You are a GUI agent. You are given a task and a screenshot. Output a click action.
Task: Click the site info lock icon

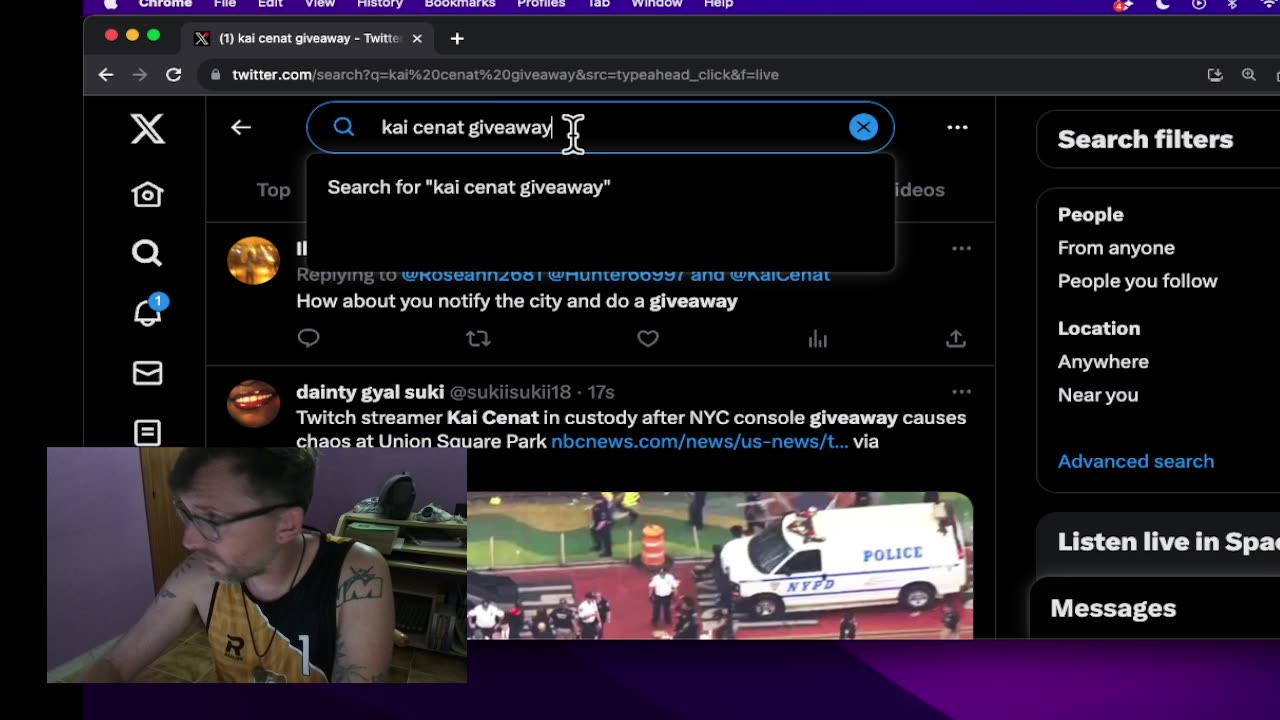click(215, 74)
